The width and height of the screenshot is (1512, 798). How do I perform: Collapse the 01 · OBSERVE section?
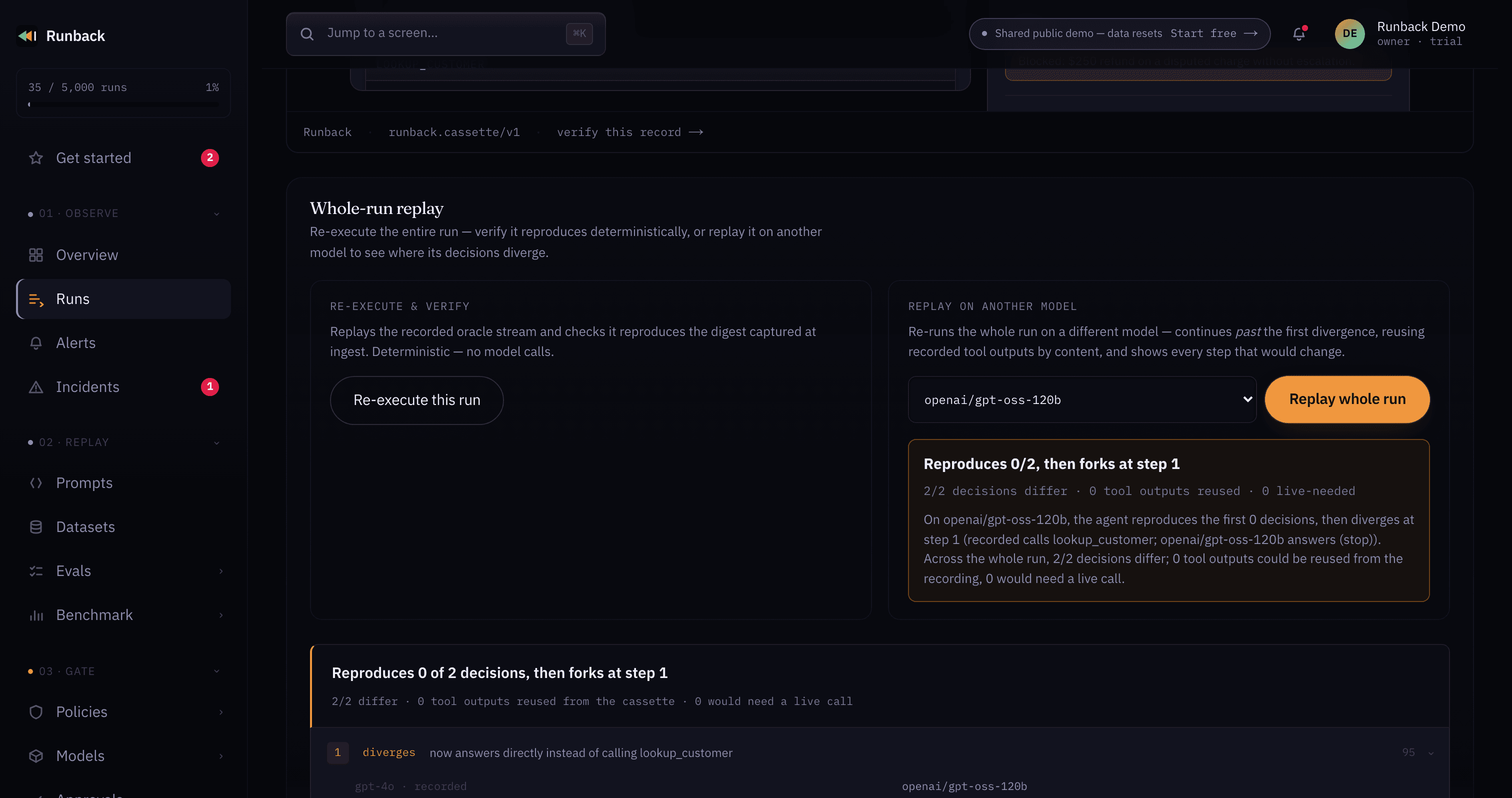[216, 213]
